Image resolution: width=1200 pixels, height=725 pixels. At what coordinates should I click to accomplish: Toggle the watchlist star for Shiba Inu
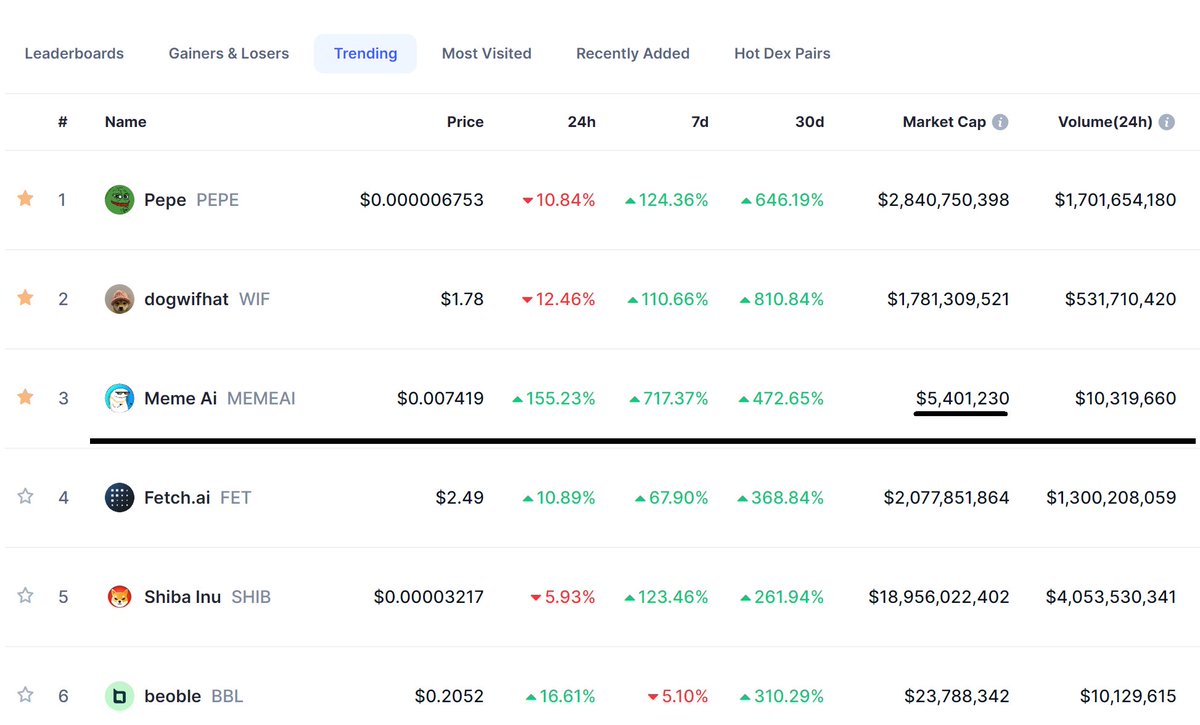[x=25, y=596]
